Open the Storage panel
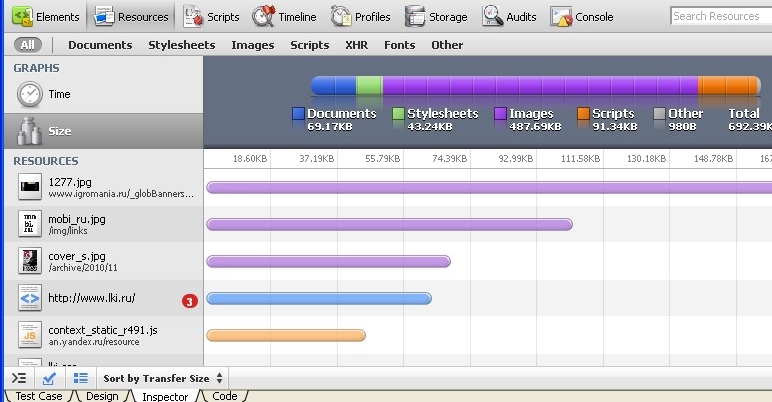 [x=436, y=16]
